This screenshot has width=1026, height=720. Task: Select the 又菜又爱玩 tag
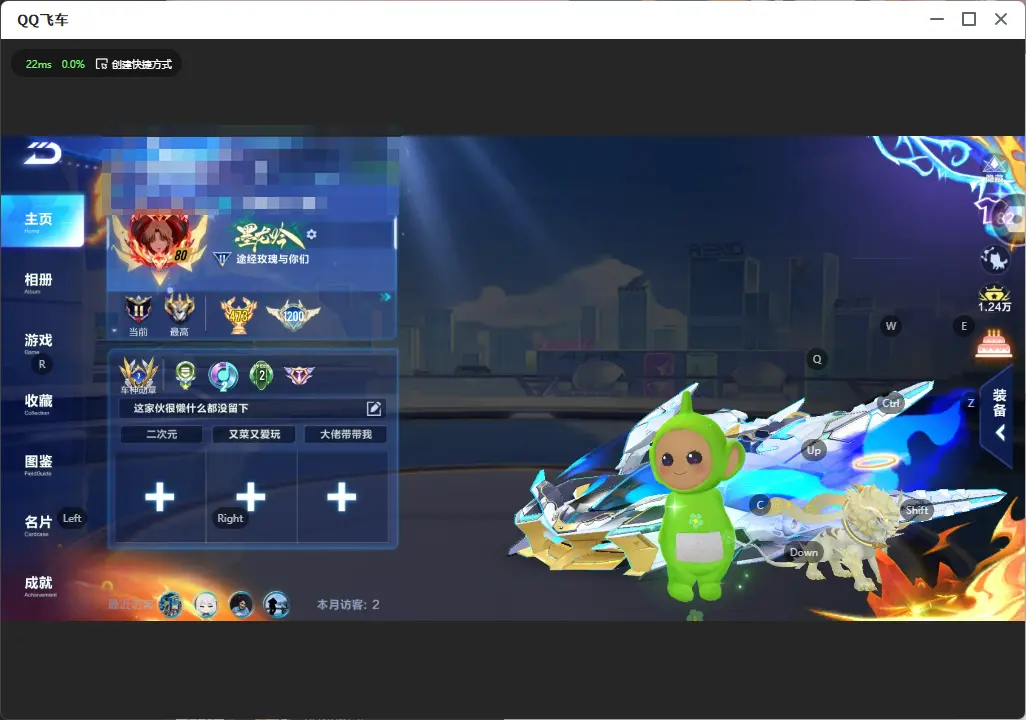click(x=254, y=434)
